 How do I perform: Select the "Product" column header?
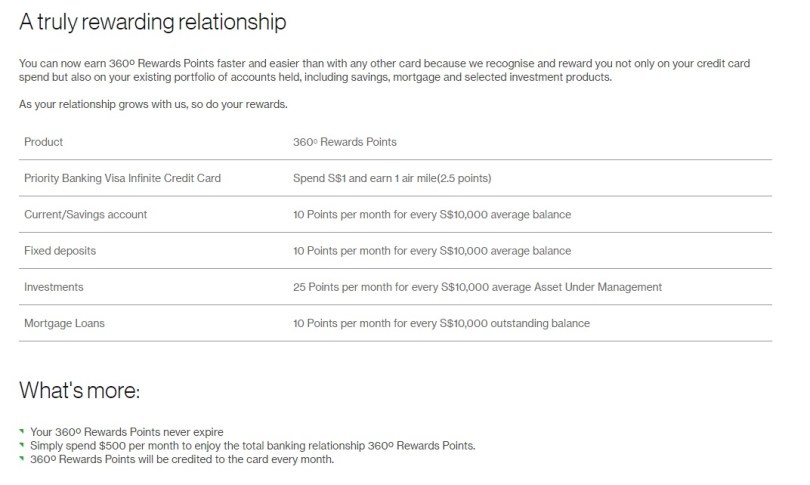point(43,142)
